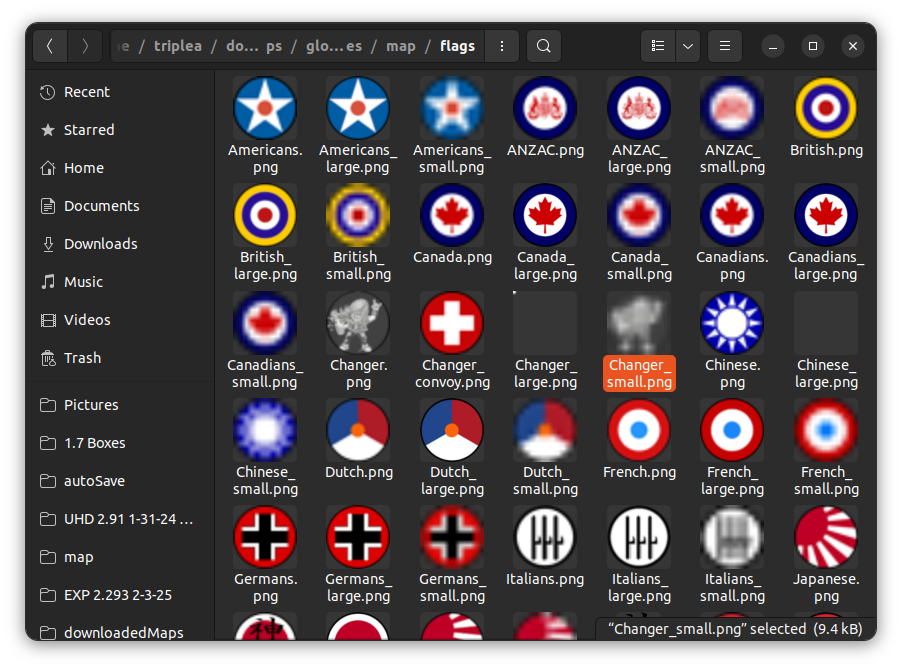Open the path bar three-dot menu
Viewport: 902px width, 669px height.
point(502,46)
